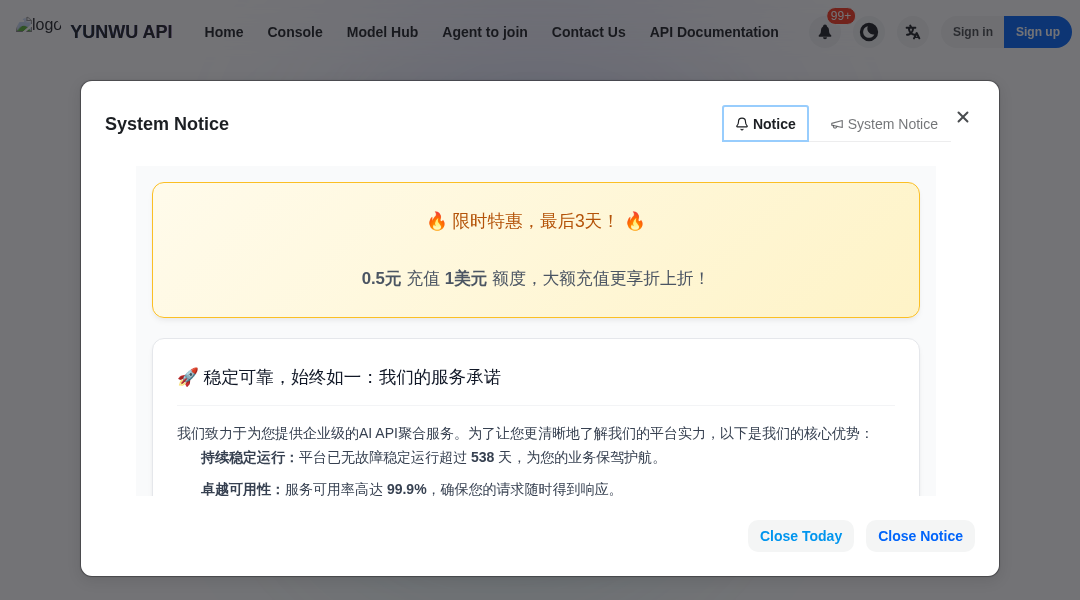Open API Documentation
Viewport: 1080px width, 600px height.
tap(714, 32)
